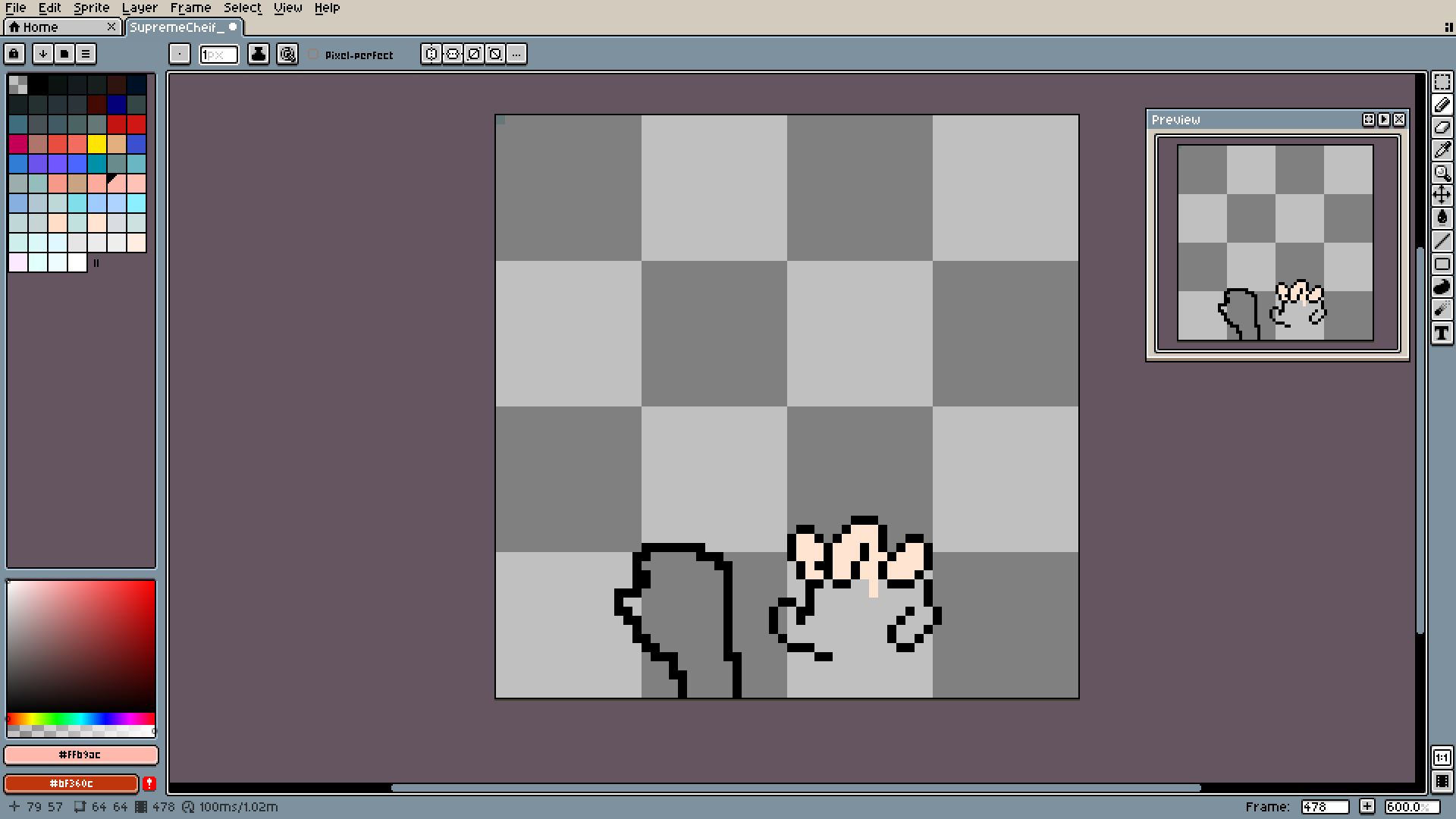Play animation in the Preview window
The image size is (1456, 819).
click(x=1384, y=120)
